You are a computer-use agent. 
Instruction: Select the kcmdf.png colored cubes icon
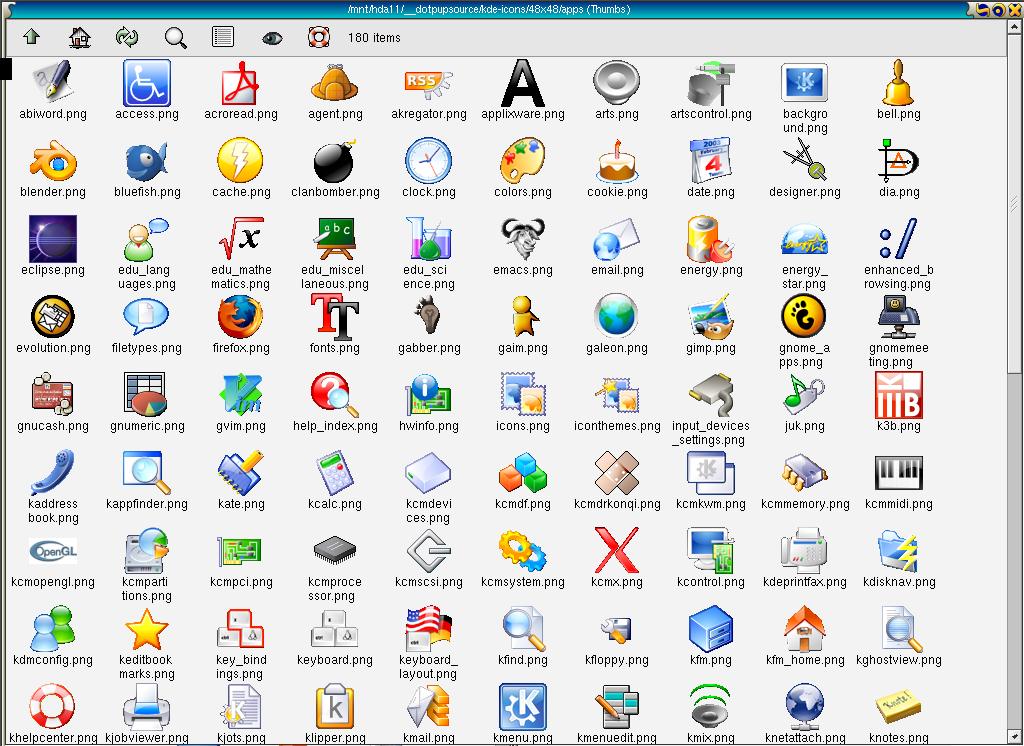(523, 472)
